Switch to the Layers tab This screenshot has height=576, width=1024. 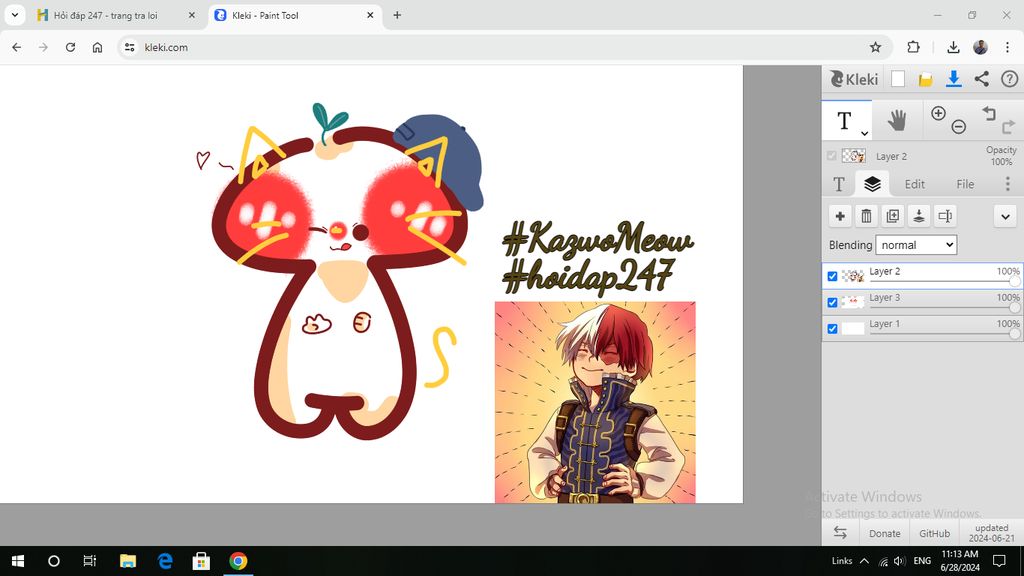coord(872,184)
